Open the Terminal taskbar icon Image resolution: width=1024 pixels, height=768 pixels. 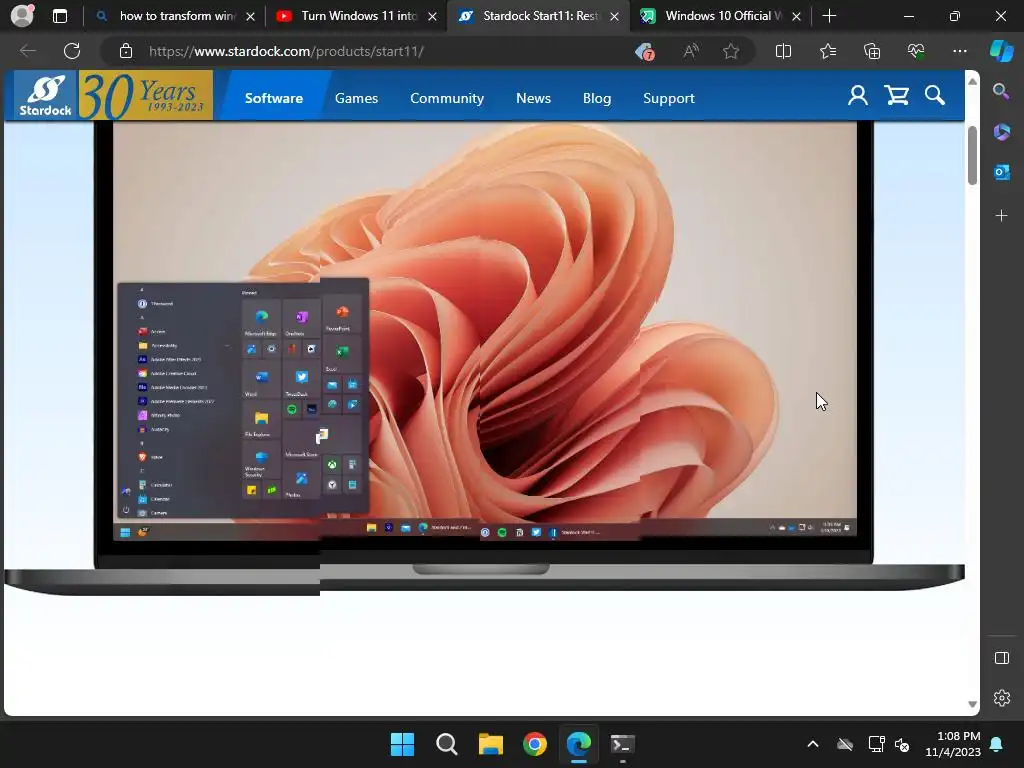pos(622,744)
